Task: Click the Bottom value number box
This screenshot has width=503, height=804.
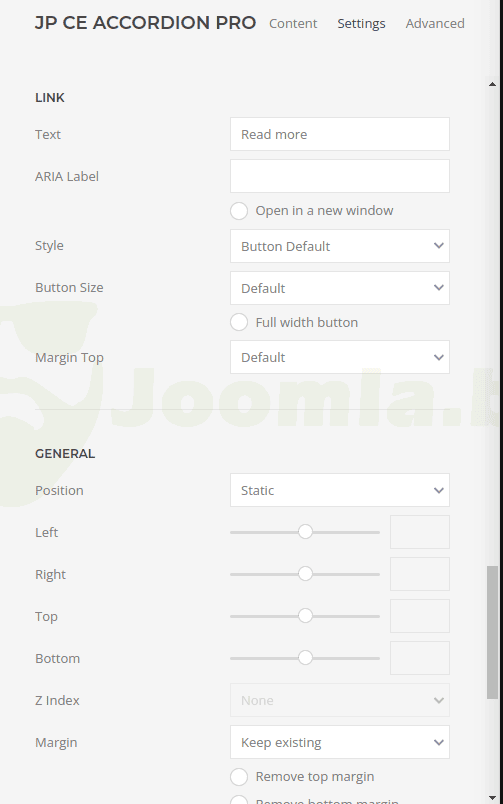Action: (x=420, y=658)
